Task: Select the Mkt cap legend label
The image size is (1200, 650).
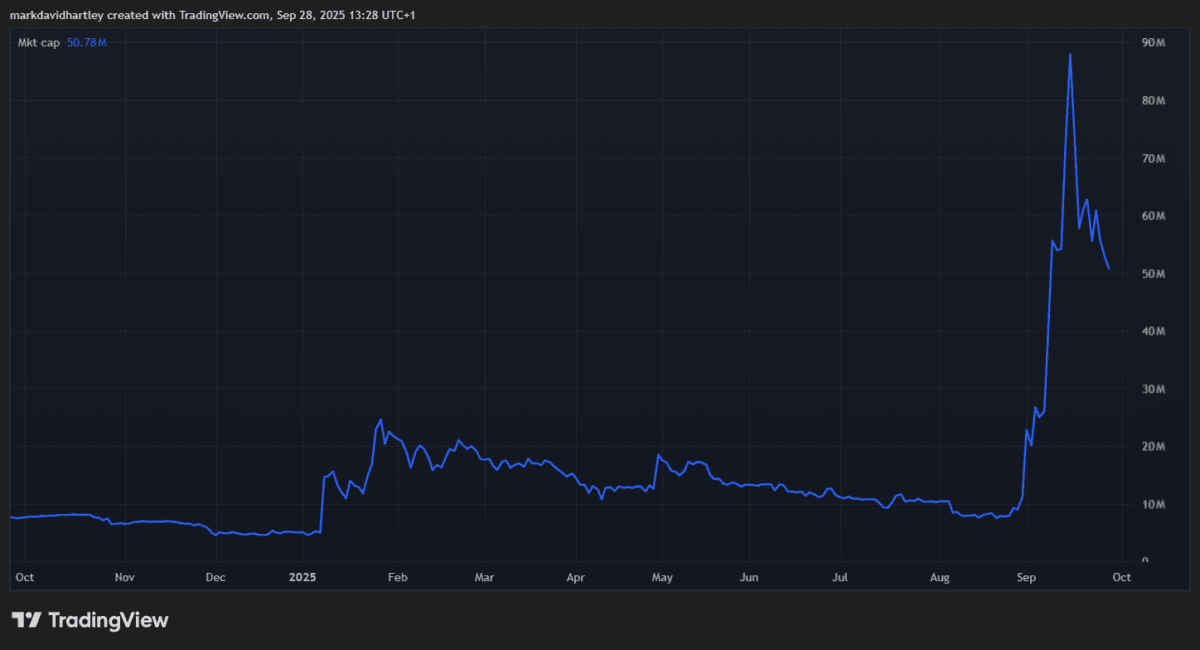Action: click(x=39, y=42)
